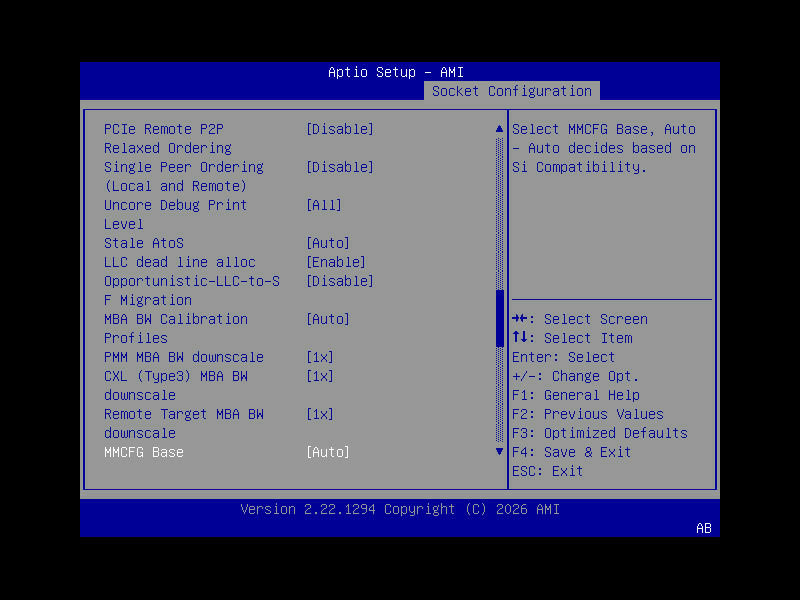Select the Remote Target MBA BW label

[x=184, y=414]
